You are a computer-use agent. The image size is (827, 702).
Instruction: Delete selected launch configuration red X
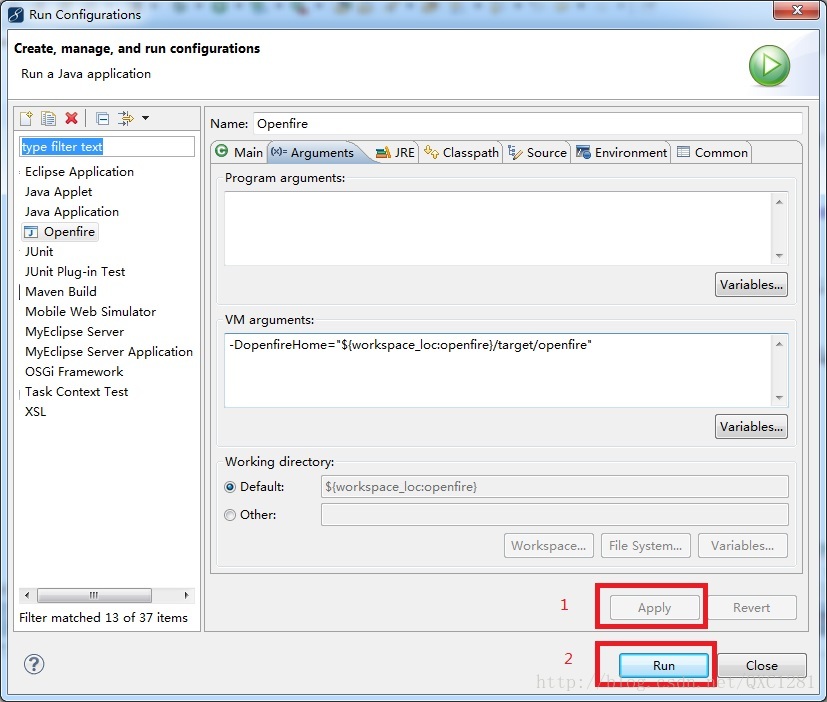coord(71,118)
